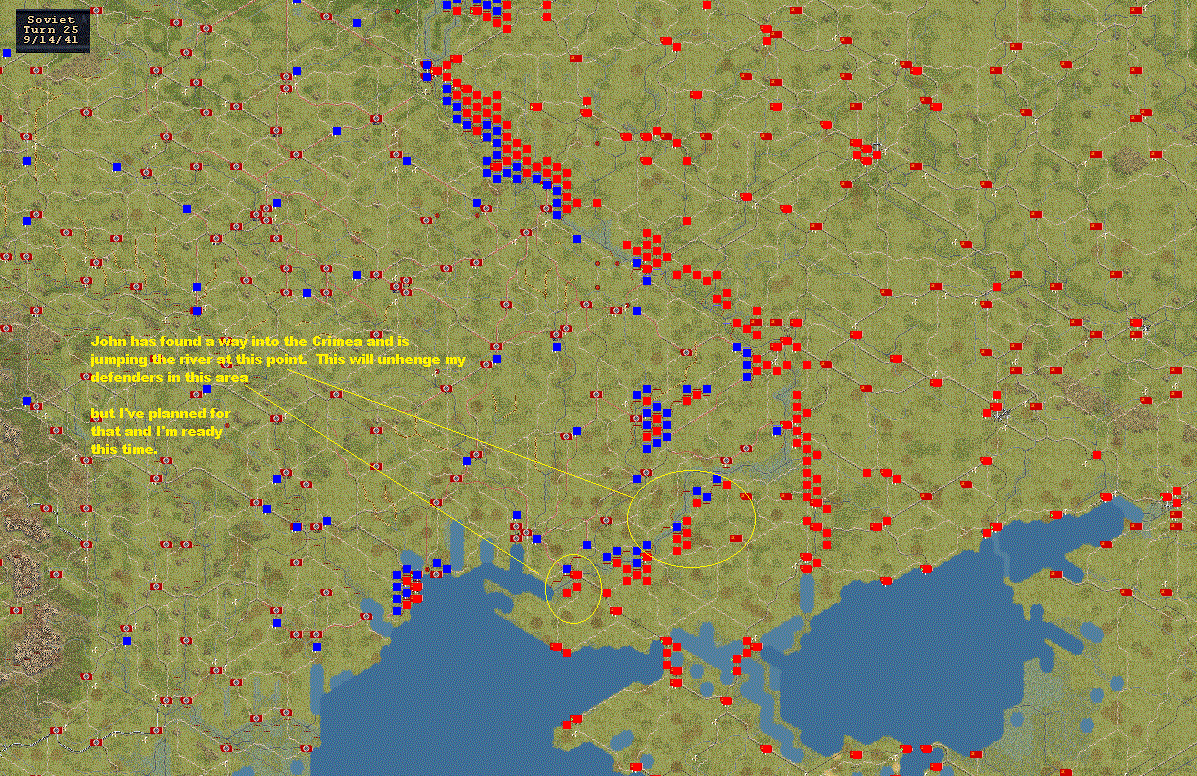1197x776 pixels.
Task: Select the blue German unit touching the Dnepr crossing red stack
Action: (x=677, y=527)
